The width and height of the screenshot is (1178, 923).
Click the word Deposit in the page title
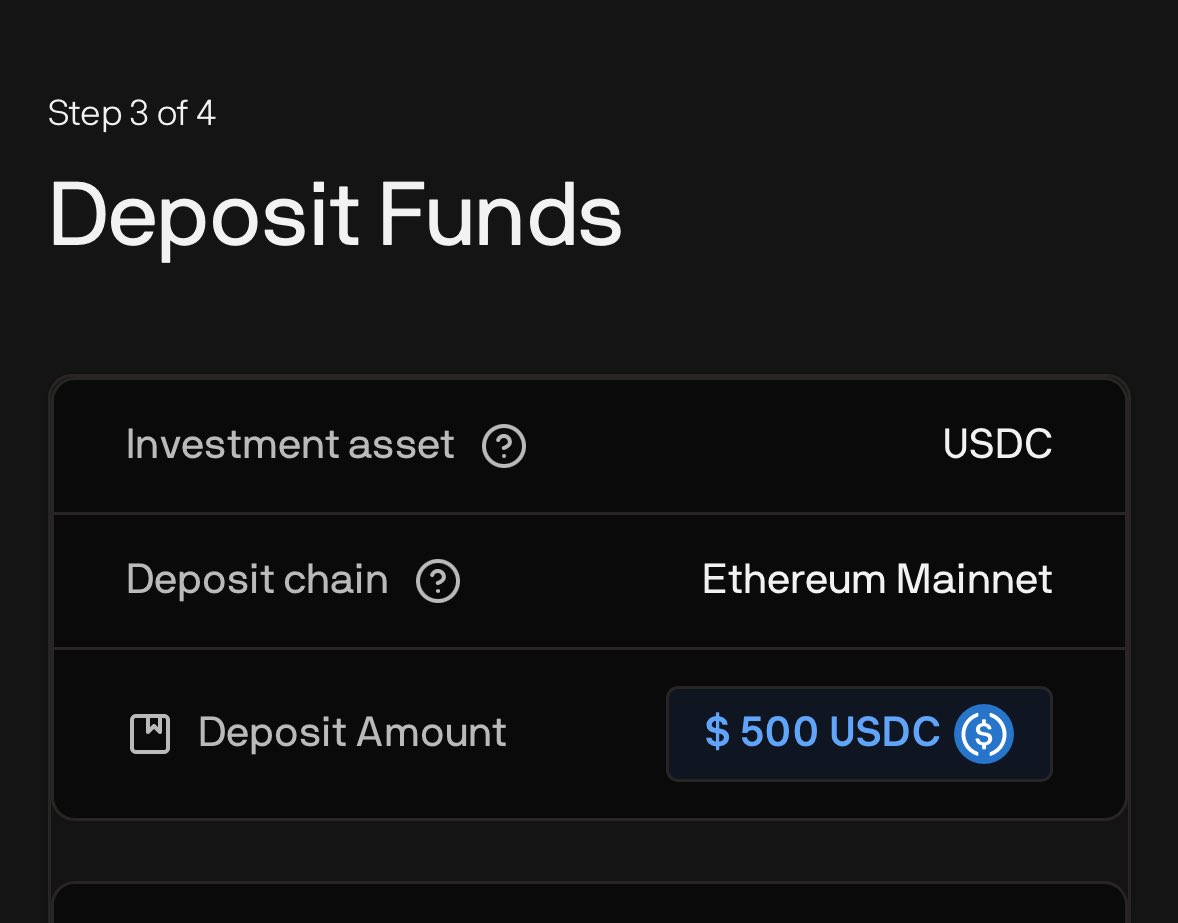coord(204,214)
